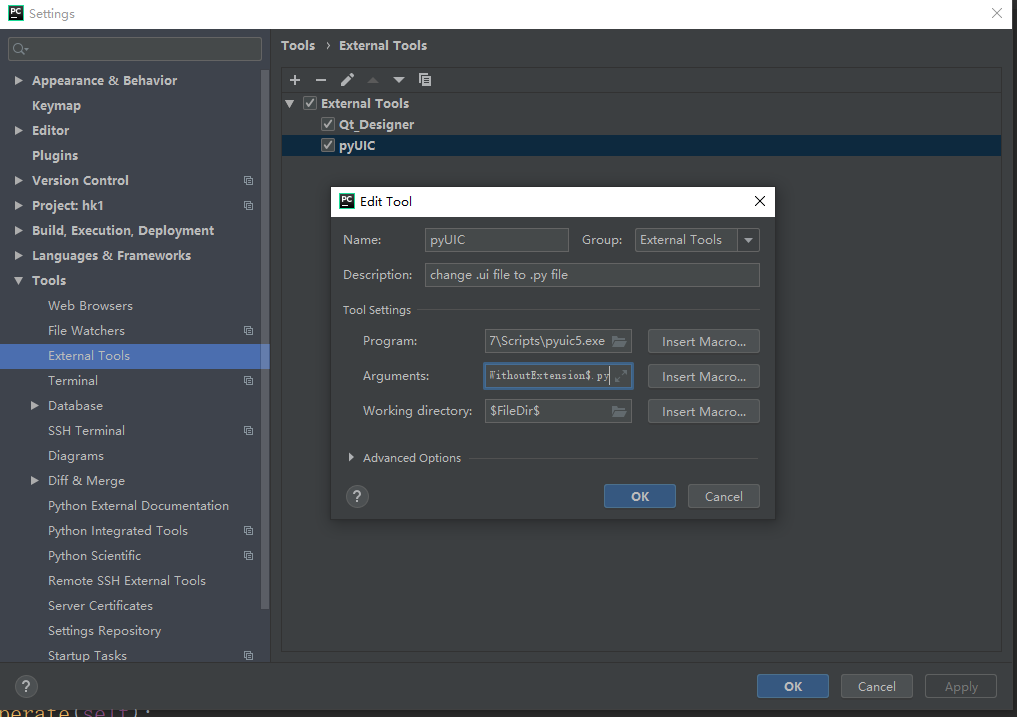Image resolution: width=1017 pixels, height=717 pixels.
Task: Select Server Certificates settings
Action: [100, 605]
